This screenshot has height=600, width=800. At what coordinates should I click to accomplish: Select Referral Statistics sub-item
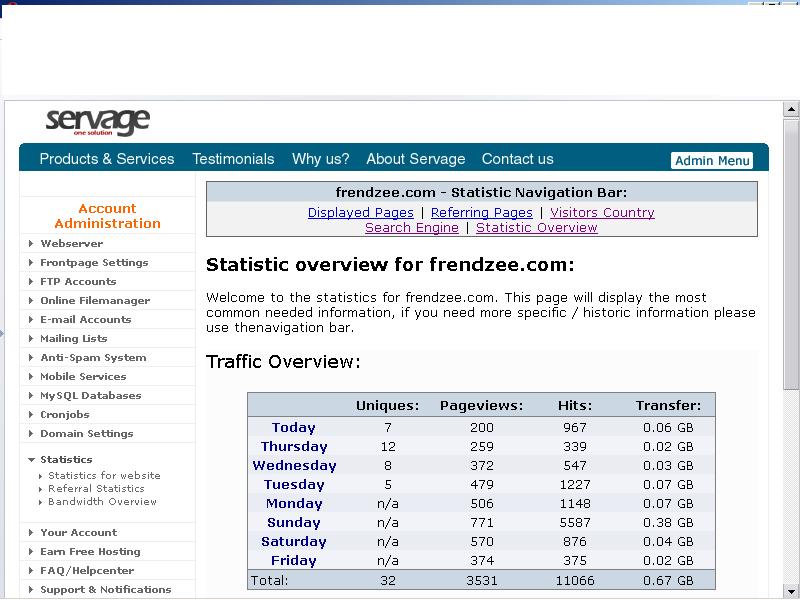point(96,489)
